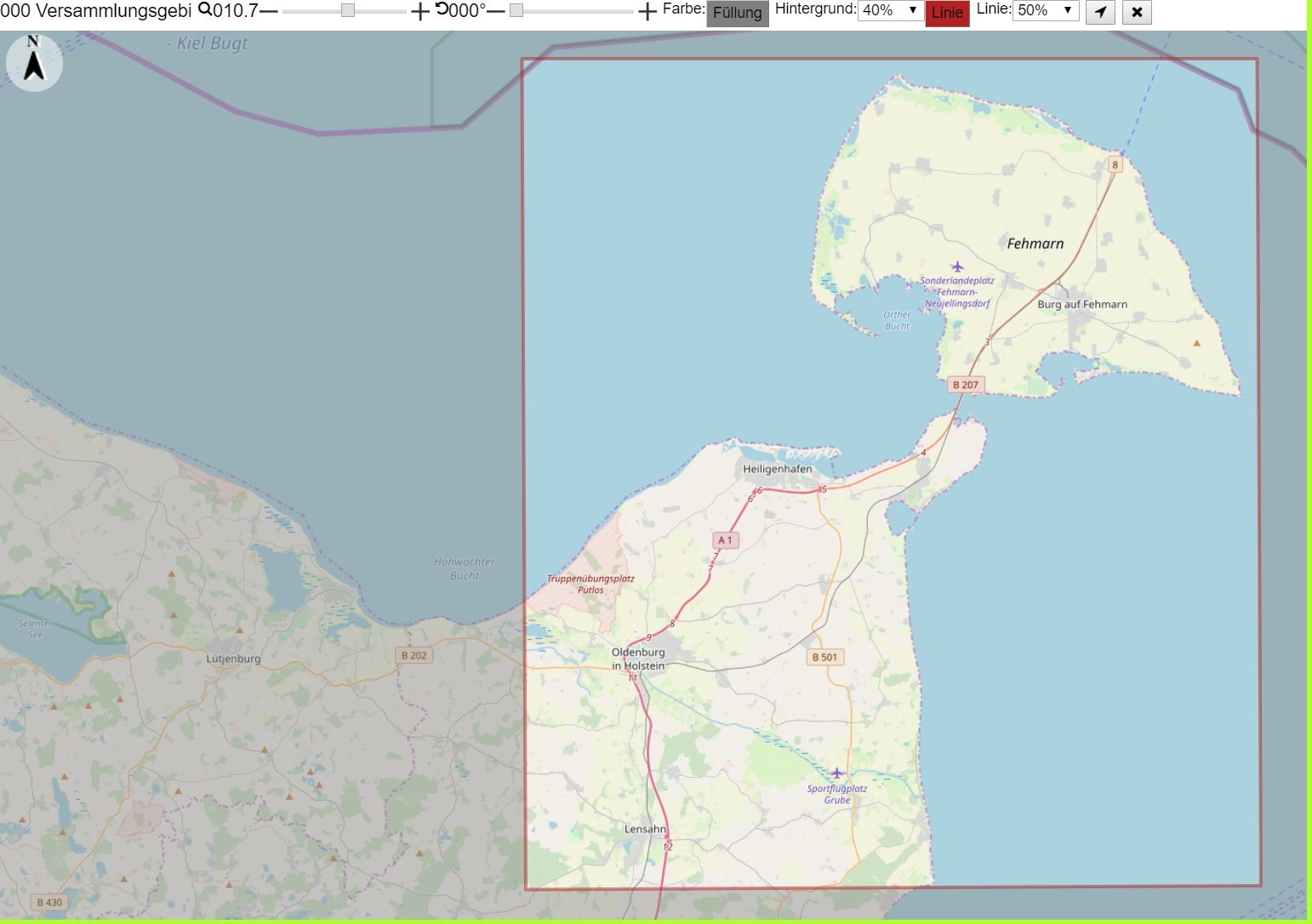Decrease rotation with the minus sign

(496, 11)
